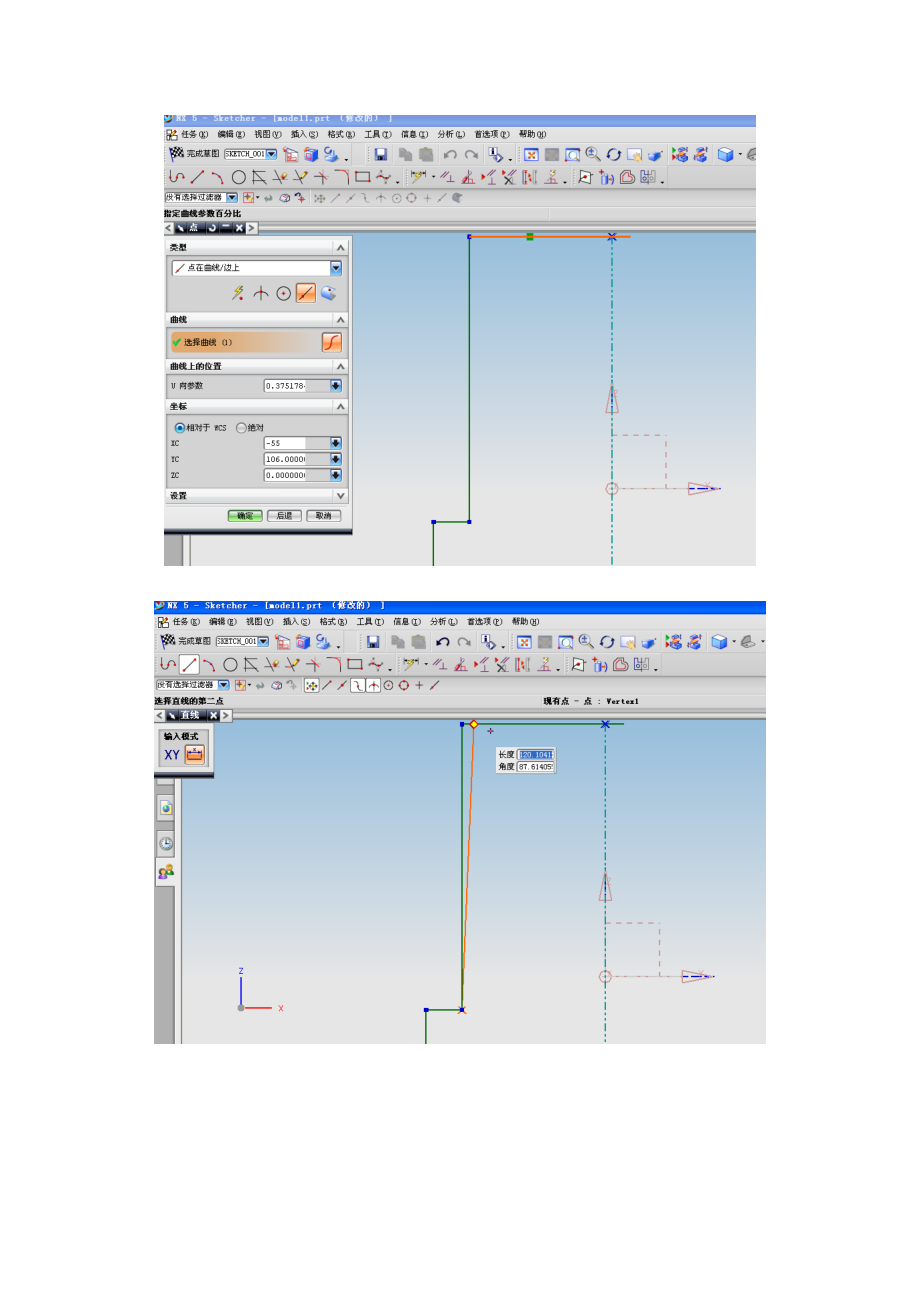Select the Point on Curve/Edge type icon
Viewport: 920px width, 1302px height.
pyautogui.click(x=306, y=293)
